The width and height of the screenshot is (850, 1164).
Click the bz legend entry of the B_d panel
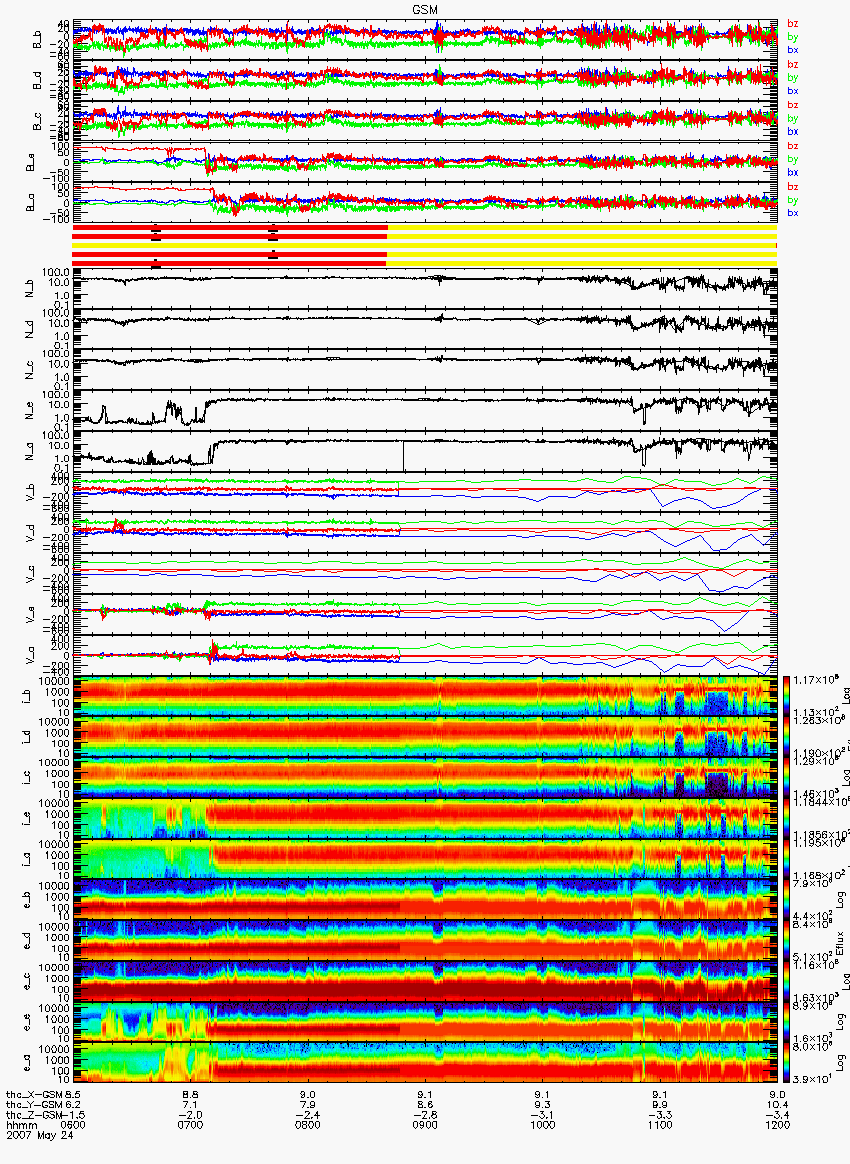793,65
